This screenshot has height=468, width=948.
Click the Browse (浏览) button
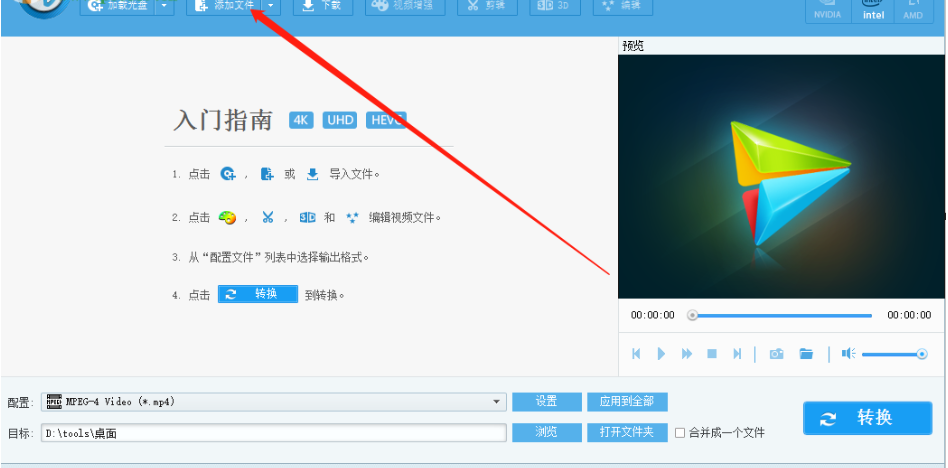pyautogui.click(x=547, y=432)
